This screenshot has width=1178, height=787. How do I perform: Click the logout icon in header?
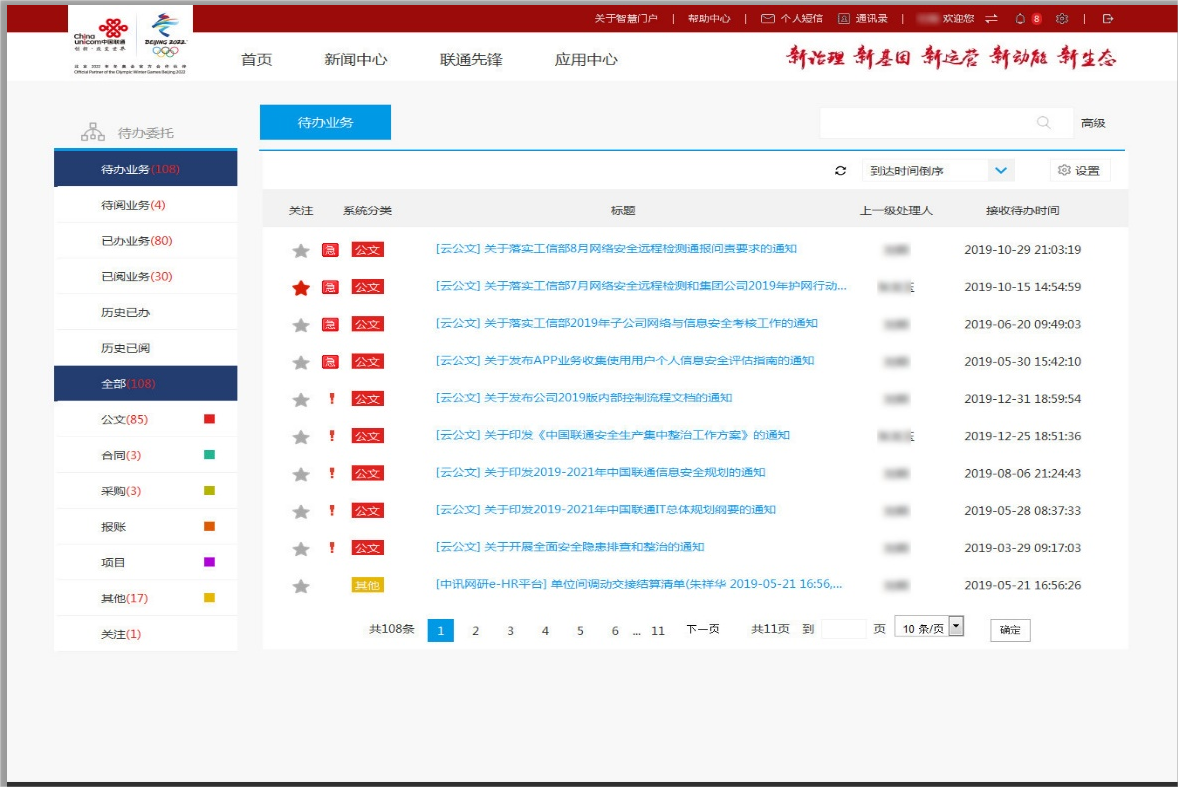pos(1107,18)
